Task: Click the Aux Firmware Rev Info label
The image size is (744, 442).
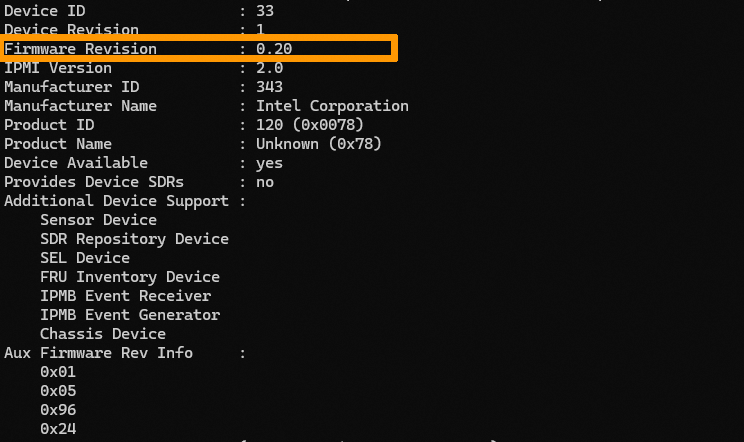Action: 98,353
